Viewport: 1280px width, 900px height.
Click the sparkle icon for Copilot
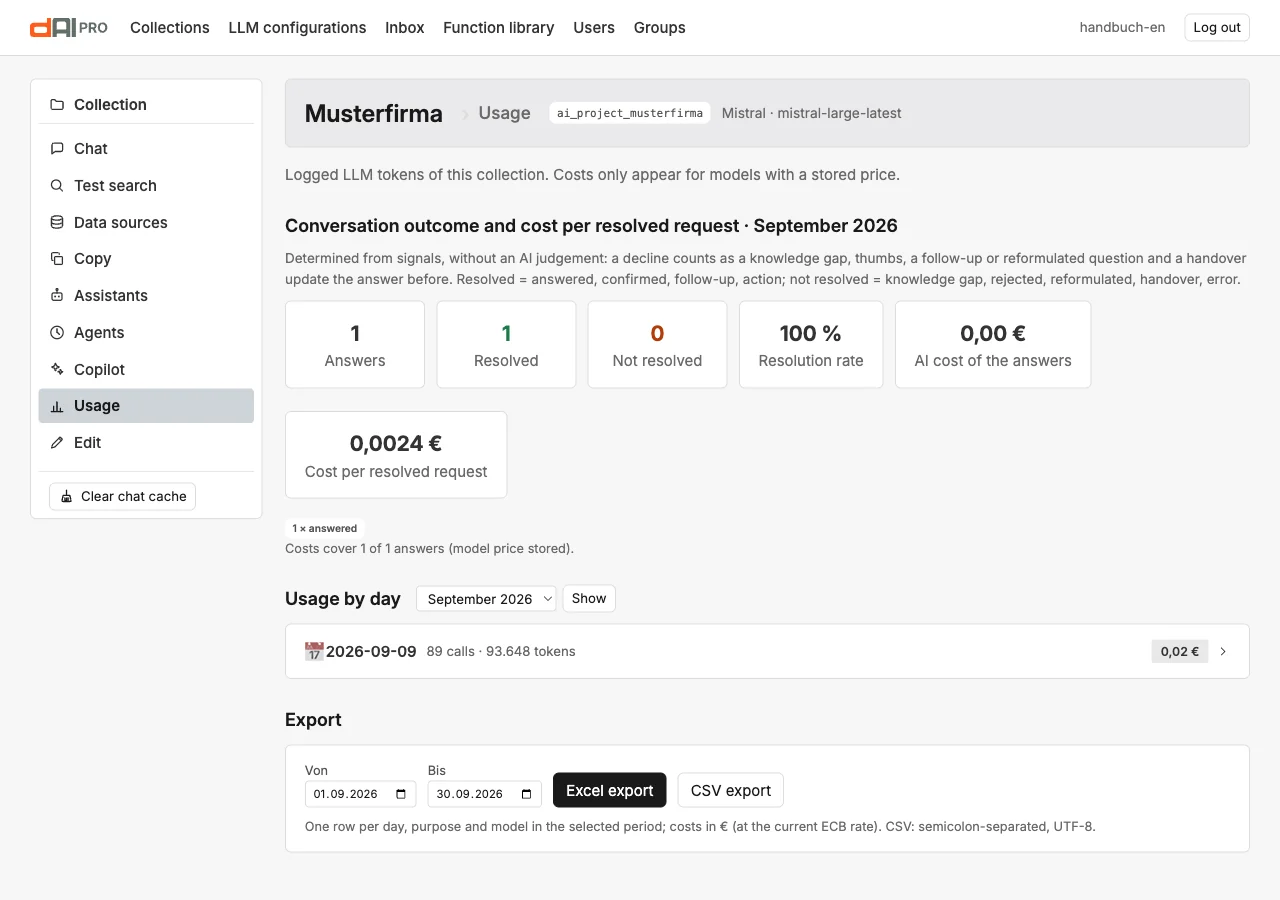coord(57,370)
